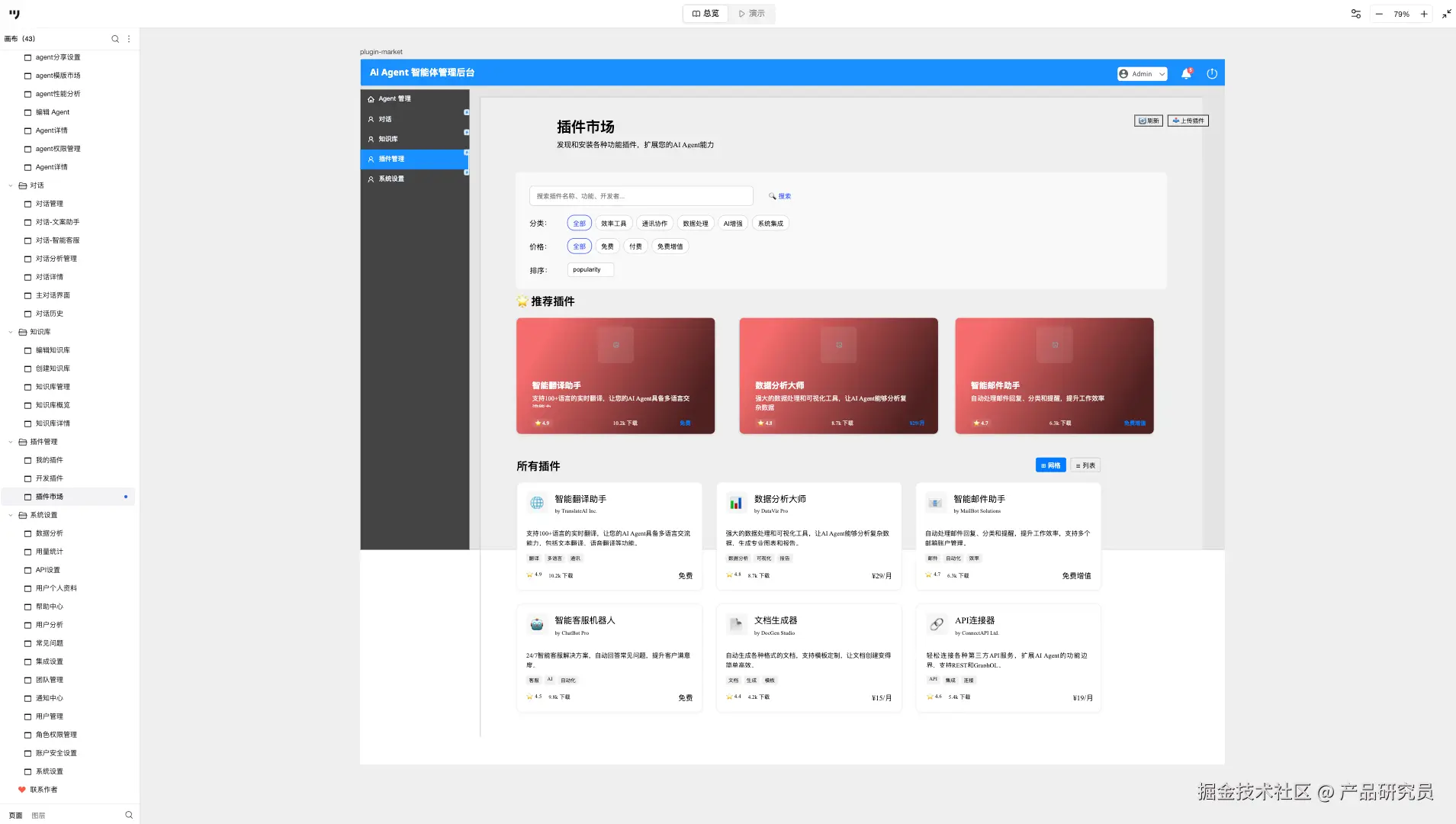Select 效率工具 category filter
The image size is (1456, 824).
(x=613, y=224)
